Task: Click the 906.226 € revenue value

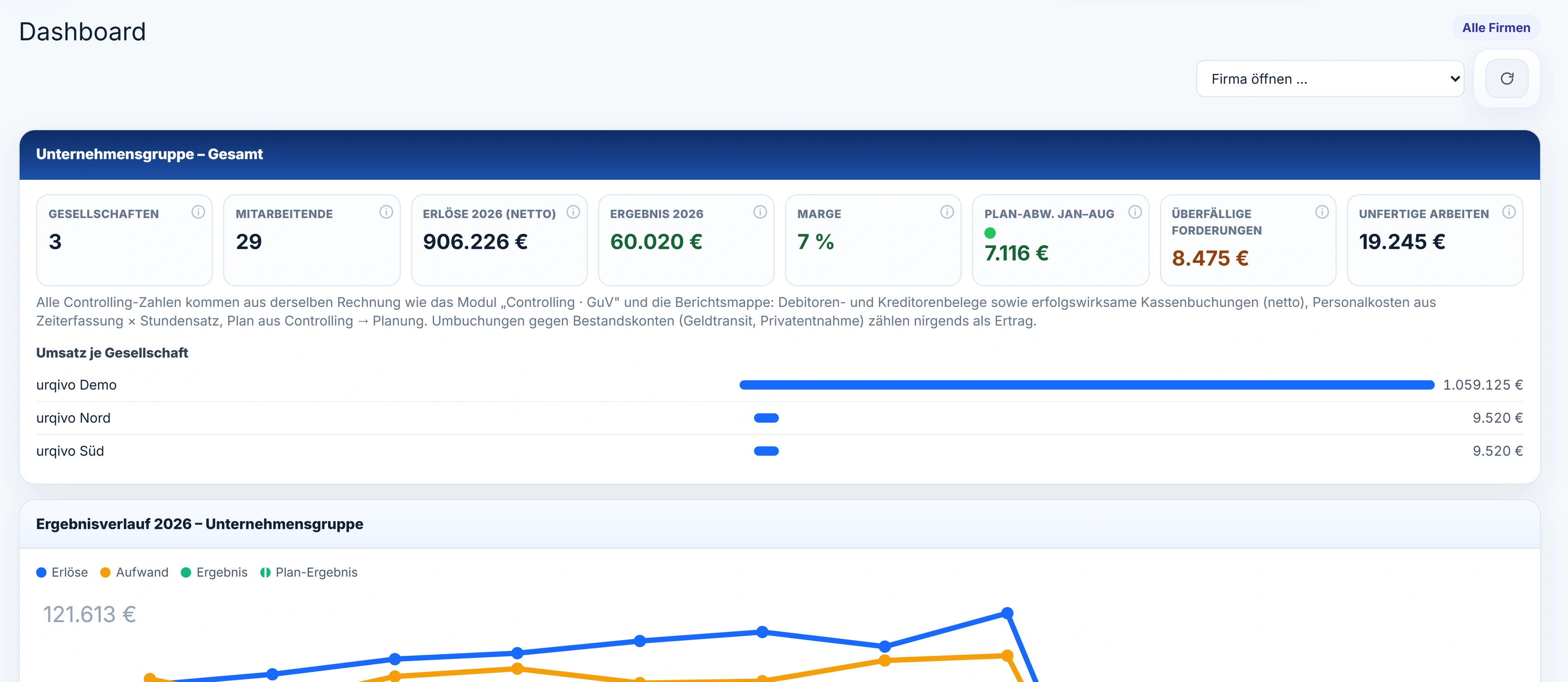Action: click(475, 242)
